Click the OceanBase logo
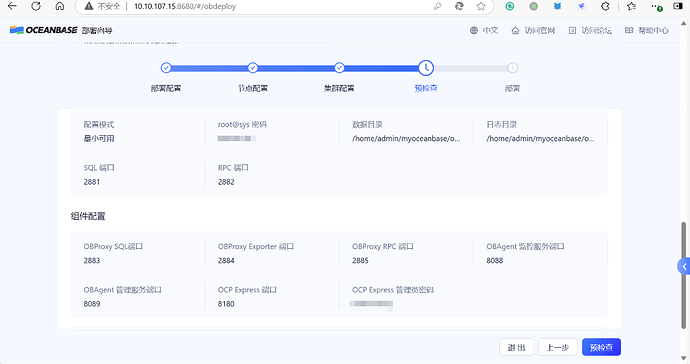 [44, 30]
